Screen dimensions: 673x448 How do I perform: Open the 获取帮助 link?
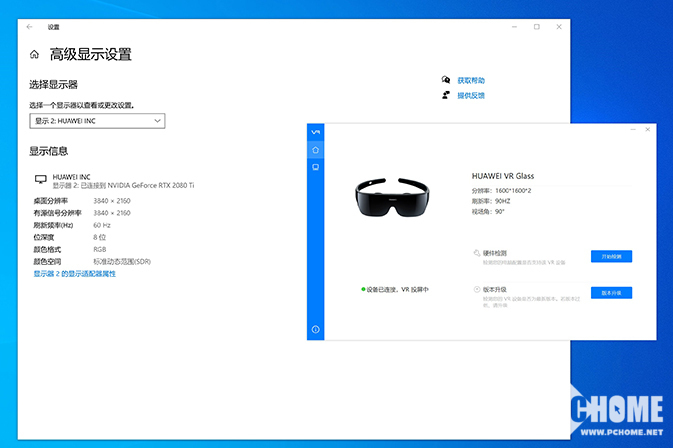471,80
